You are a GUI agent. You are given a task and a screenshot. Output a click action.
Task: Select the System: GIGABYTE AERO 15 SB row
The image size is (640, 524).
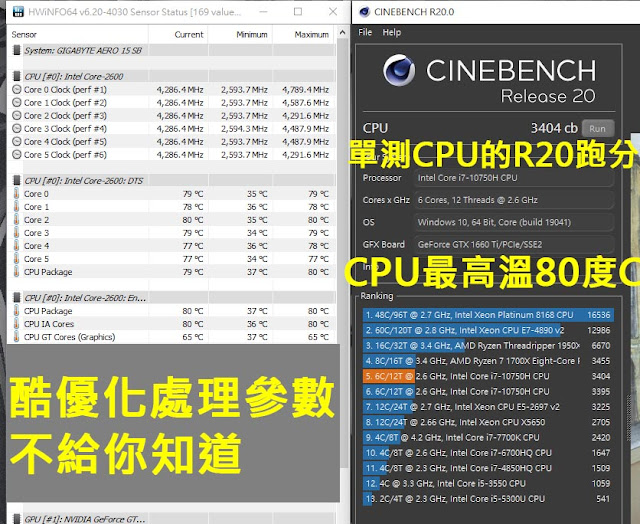click(171, 50)
